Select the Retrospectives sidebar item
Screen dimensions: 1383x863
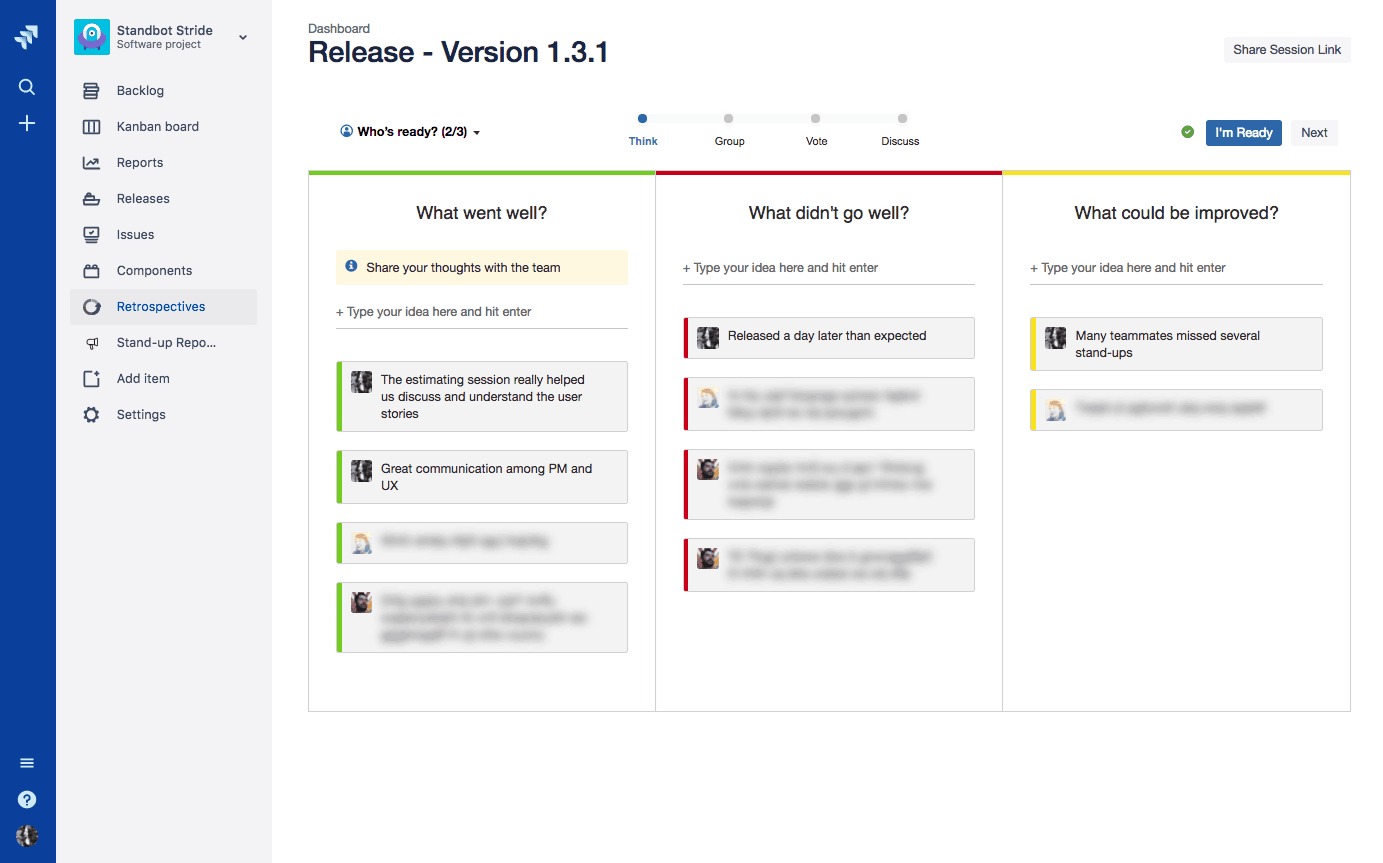(163, 306)
